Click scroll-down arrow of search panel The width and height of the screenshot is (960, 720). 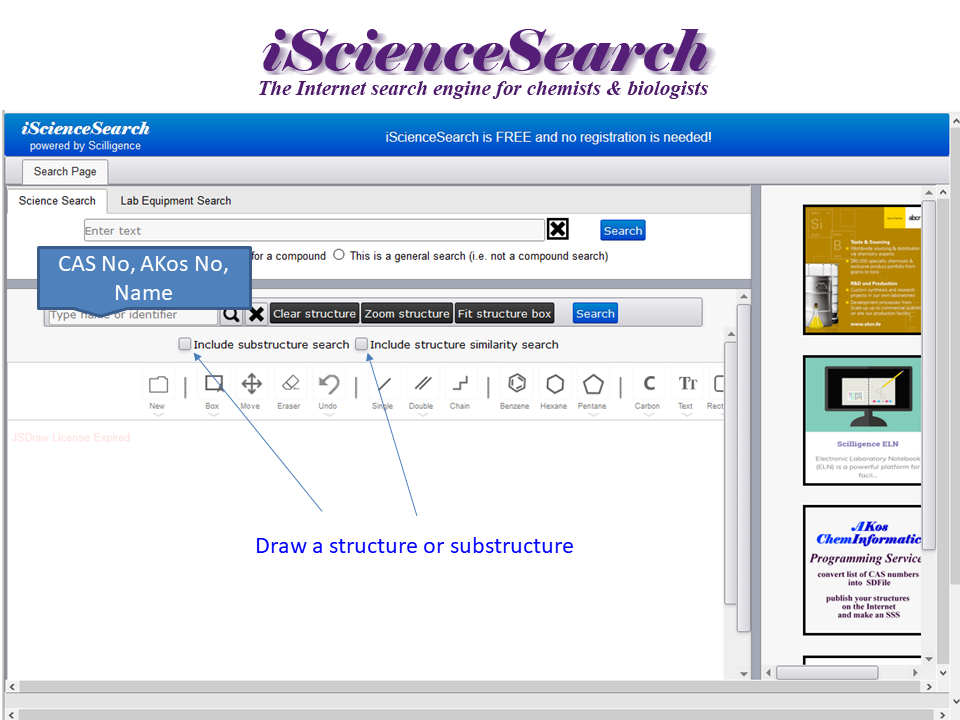coord(744,674)
